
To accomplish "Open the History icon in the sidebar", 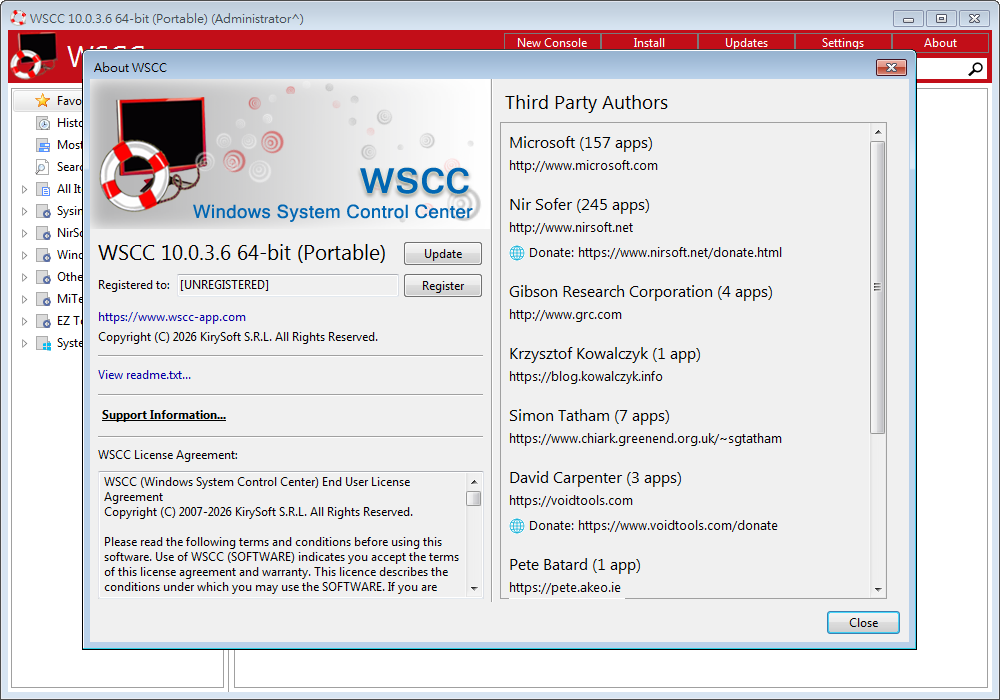I will click(42, 122).
